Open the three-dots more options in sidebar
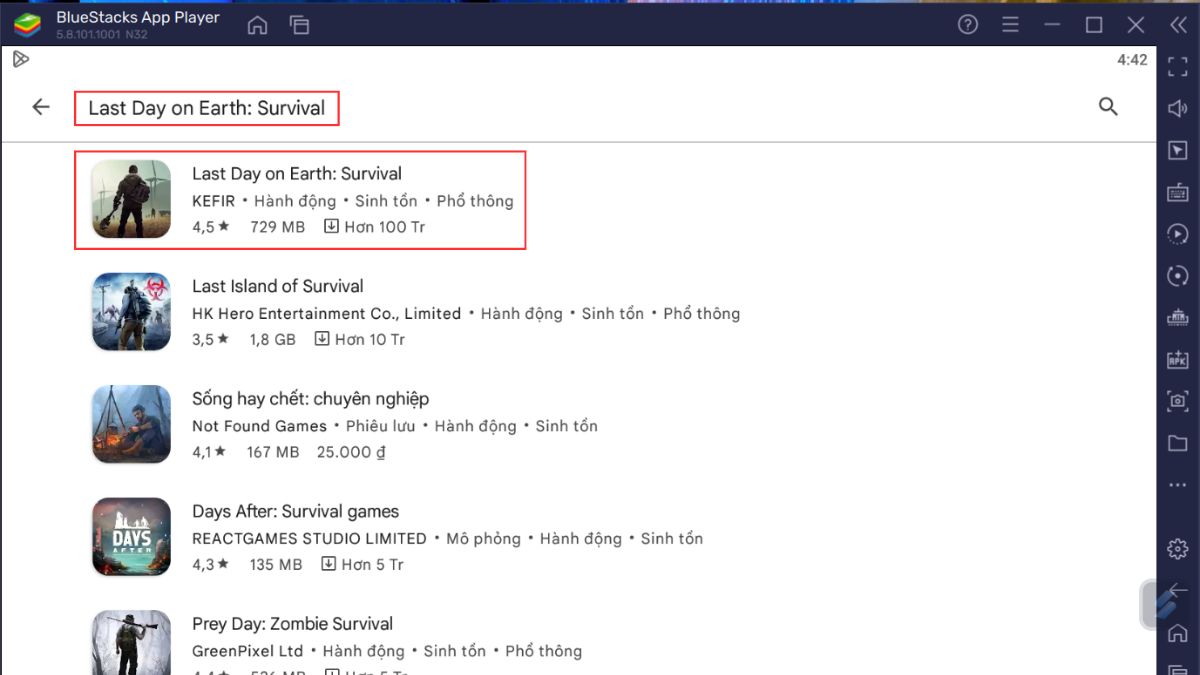The height and width of the screenshot is (675, 1200). [1178, 485]
